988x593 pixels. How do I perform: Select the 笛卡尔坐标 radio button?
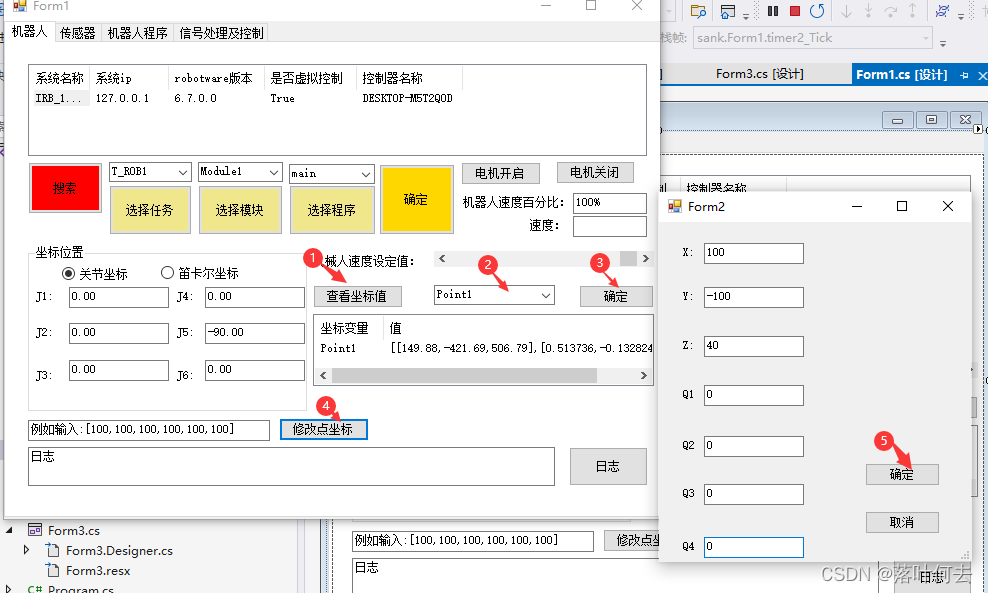[x=167, y=273]
